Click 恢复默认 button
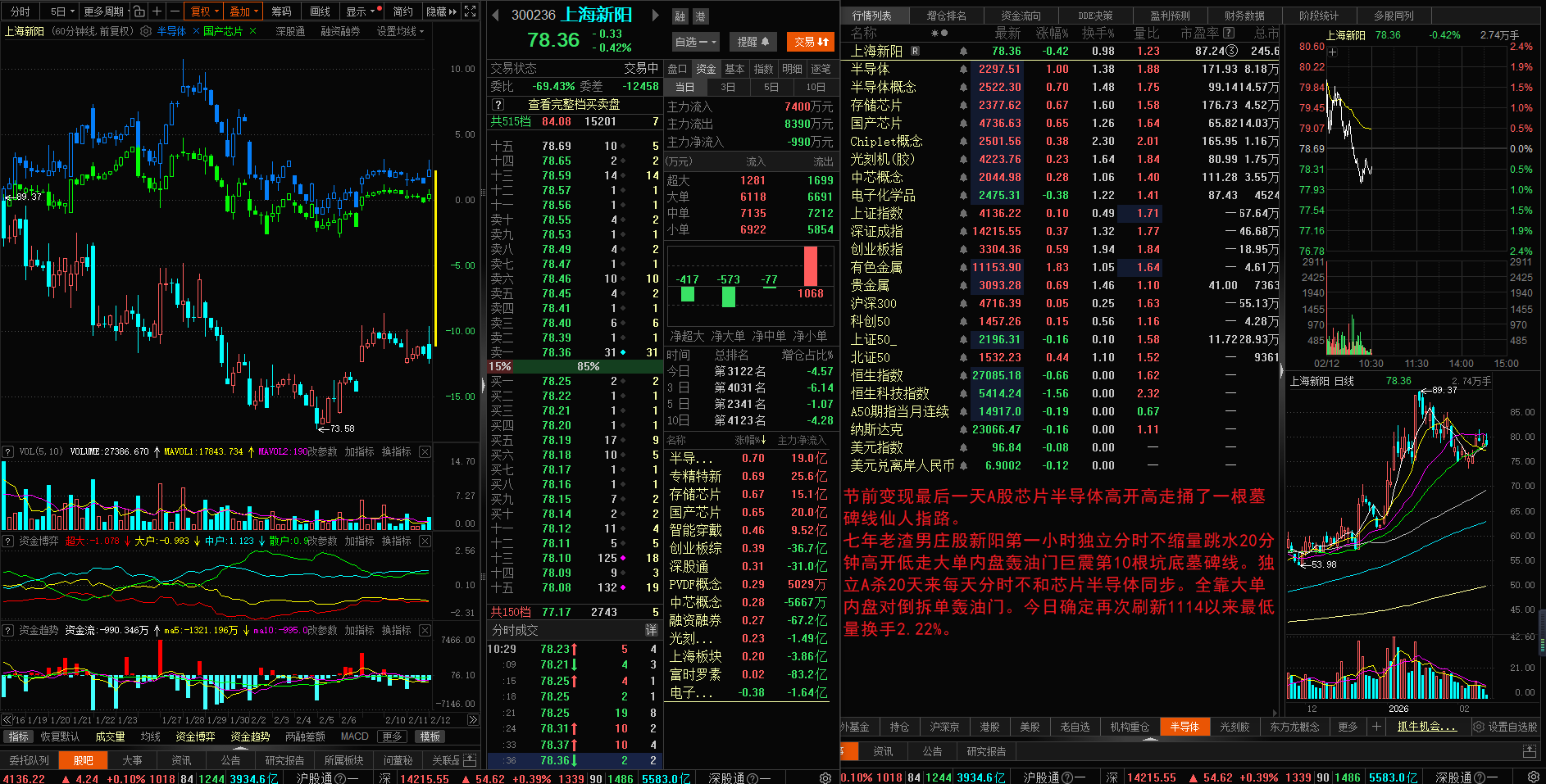1546x784 pixels. point(61,736)
